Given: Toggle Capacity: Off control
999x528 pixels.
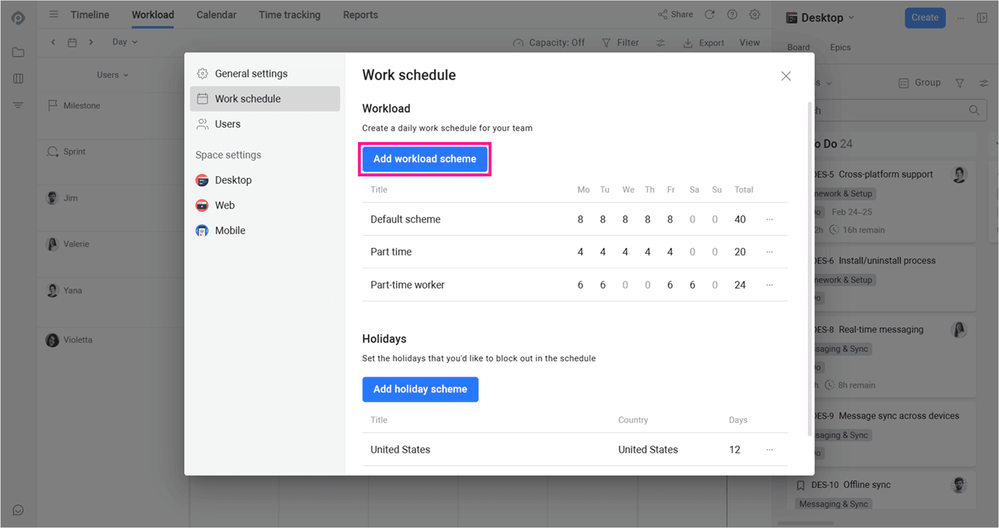Looking at the screenshot, I should [549, 43].
